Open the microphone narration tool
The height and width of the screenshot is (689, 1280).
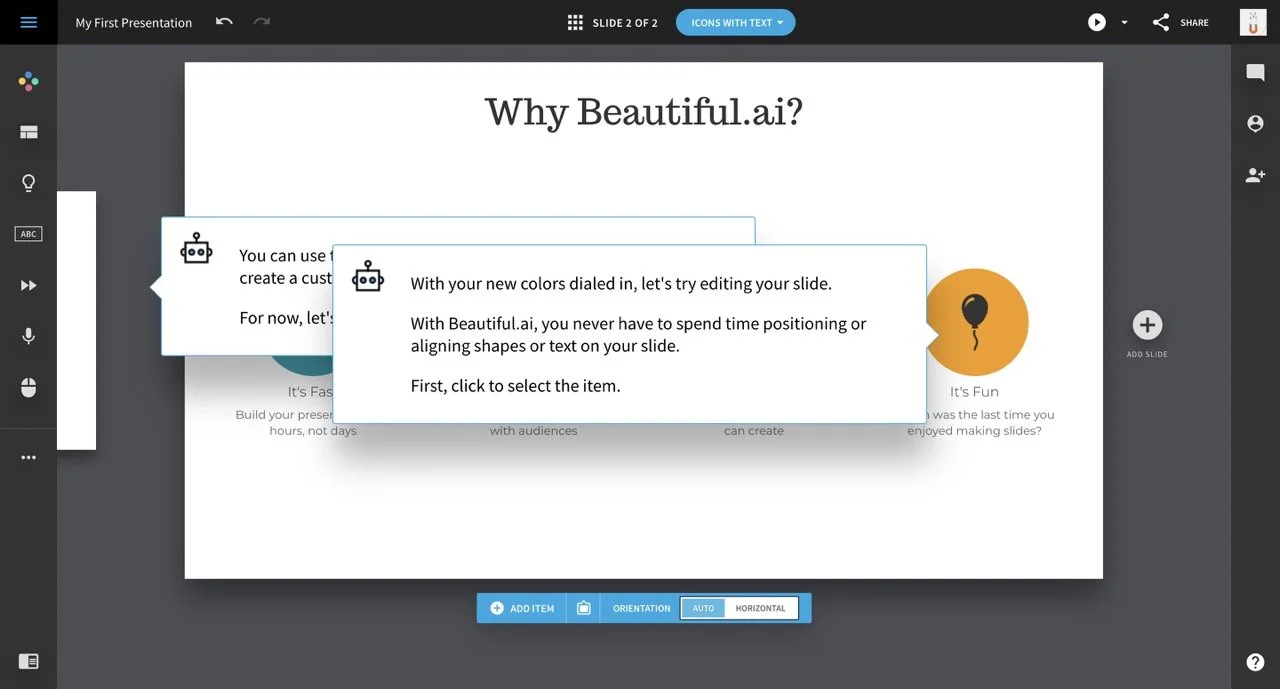(28, 336)
